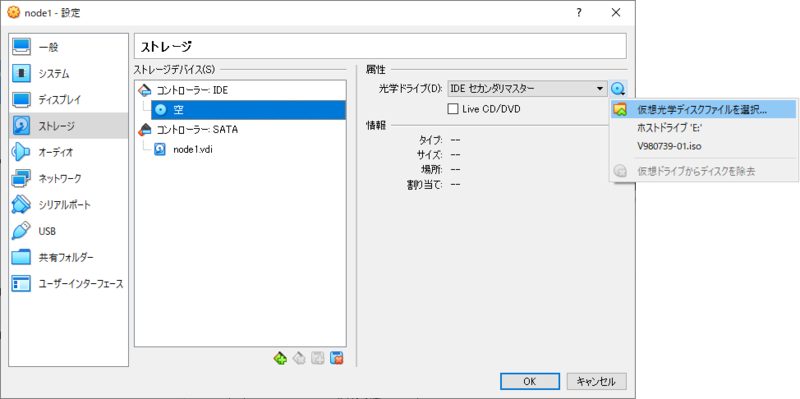Viewport: 800px width, 399px height.
Task: Click the SATA controller icon
Action: pyautogui.click(x=145, y=130)
